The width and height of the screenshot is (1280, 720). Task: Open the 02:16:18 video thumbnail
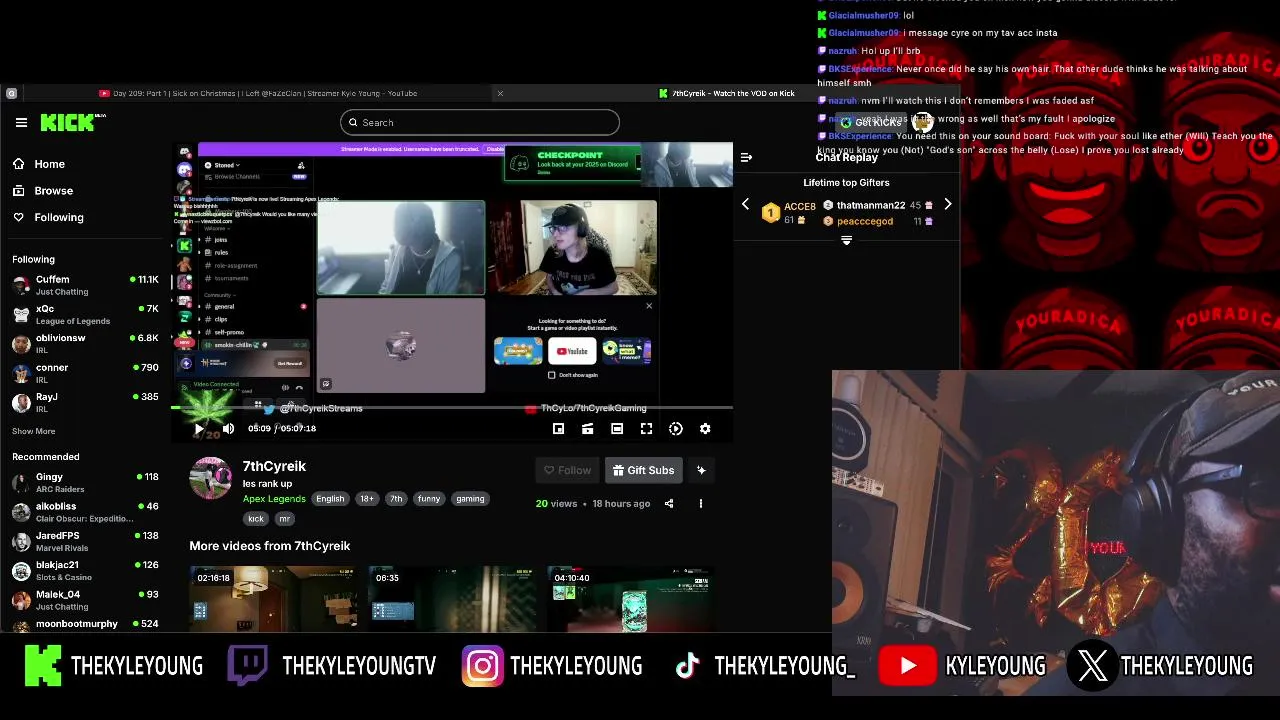[x=273, y=599]
